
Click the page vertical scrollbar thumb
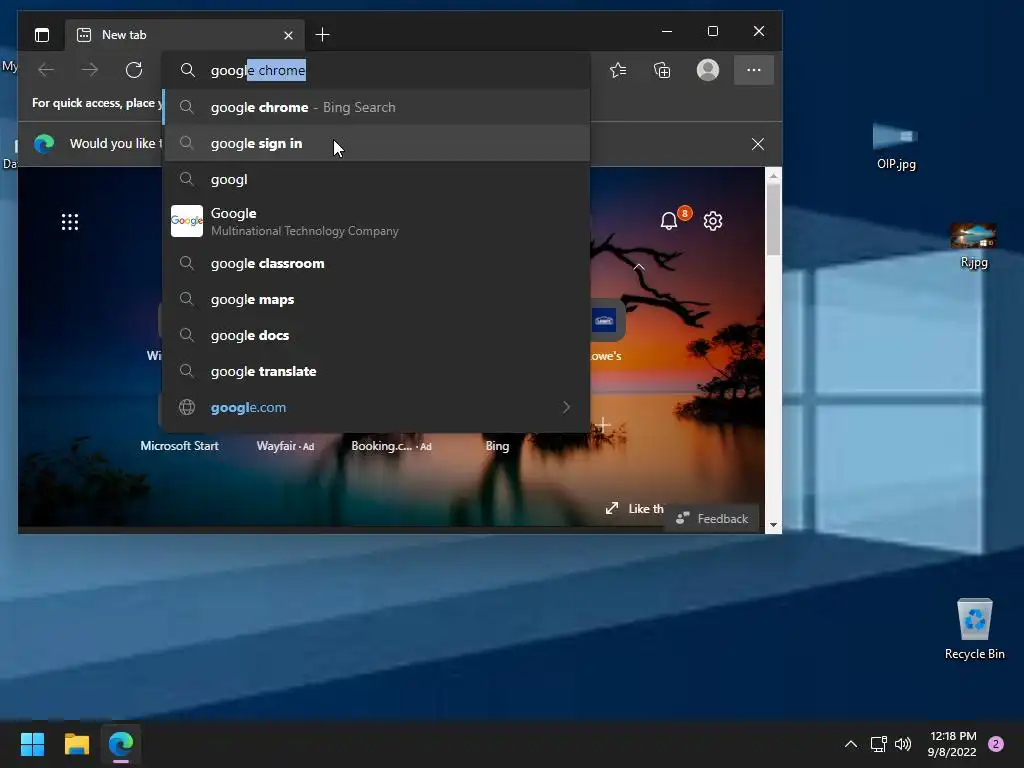pos(773,219)
